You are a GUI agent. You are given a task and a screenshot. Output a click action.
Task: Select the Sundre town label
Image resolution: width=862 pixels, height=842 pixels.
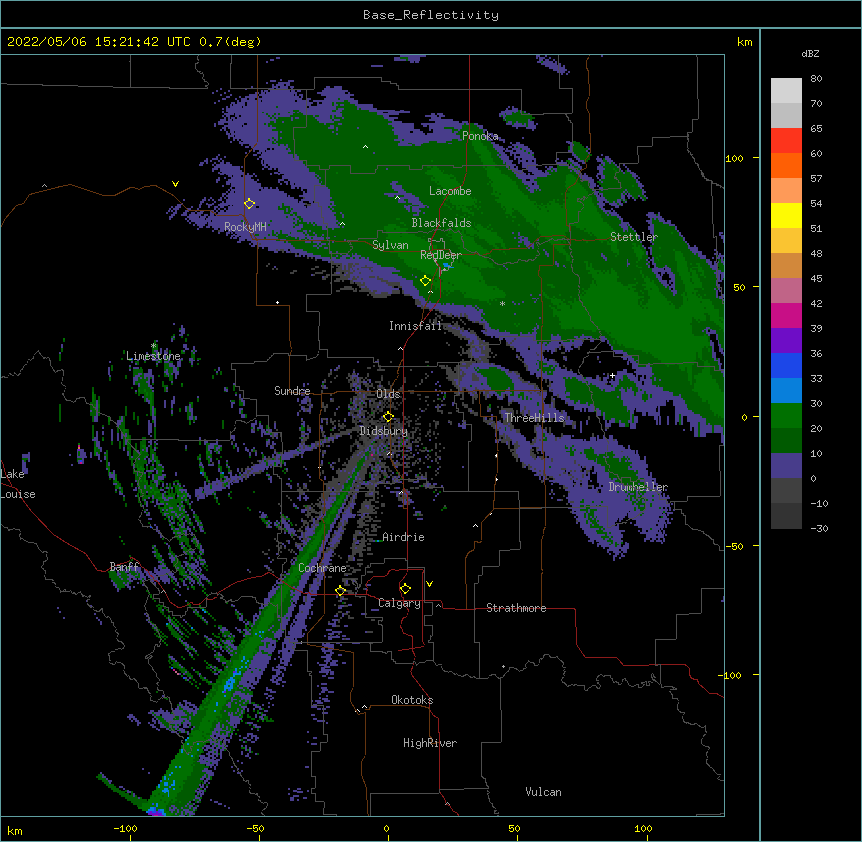point(292,391)
